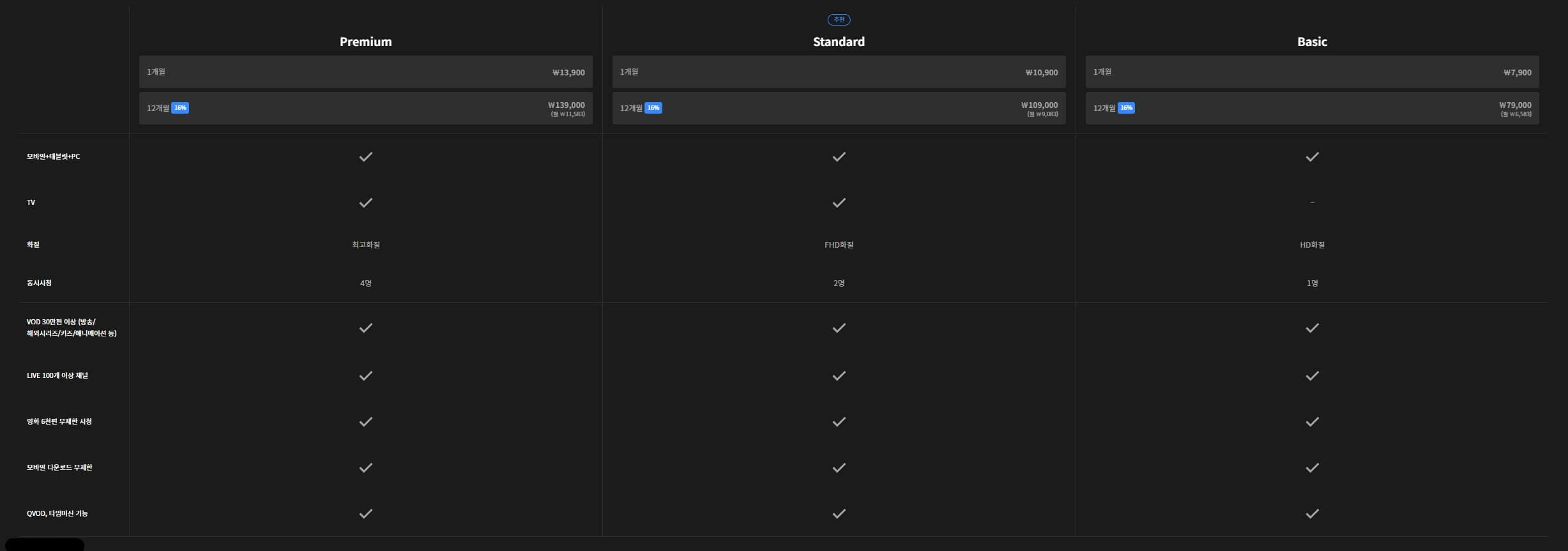Click the Basic plan heading

(x=1312, y=42)
